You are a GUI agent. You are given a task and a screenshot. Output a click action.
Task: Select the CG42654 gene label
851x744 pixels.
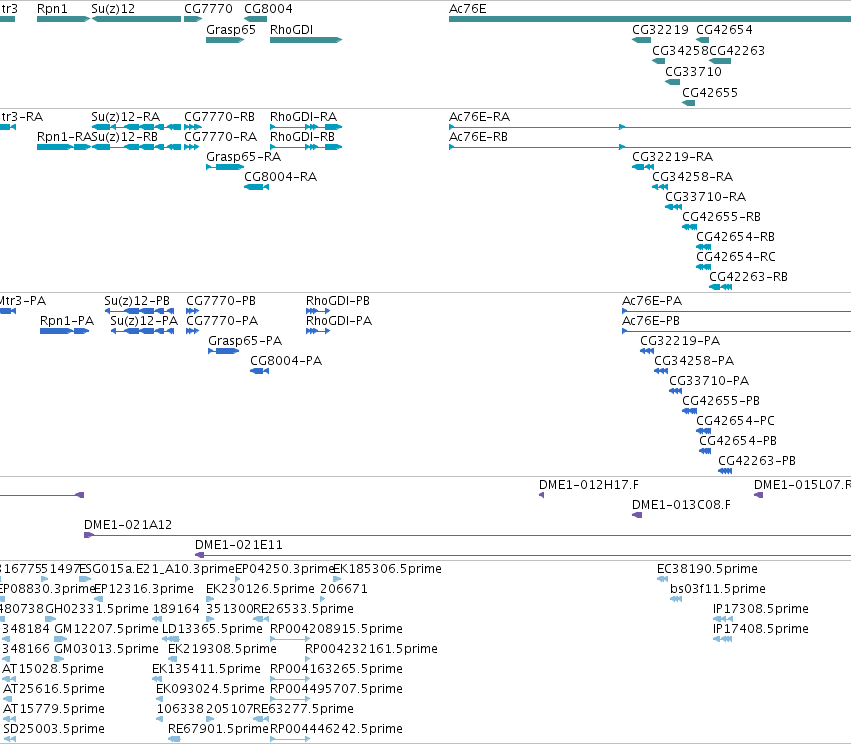725,29
